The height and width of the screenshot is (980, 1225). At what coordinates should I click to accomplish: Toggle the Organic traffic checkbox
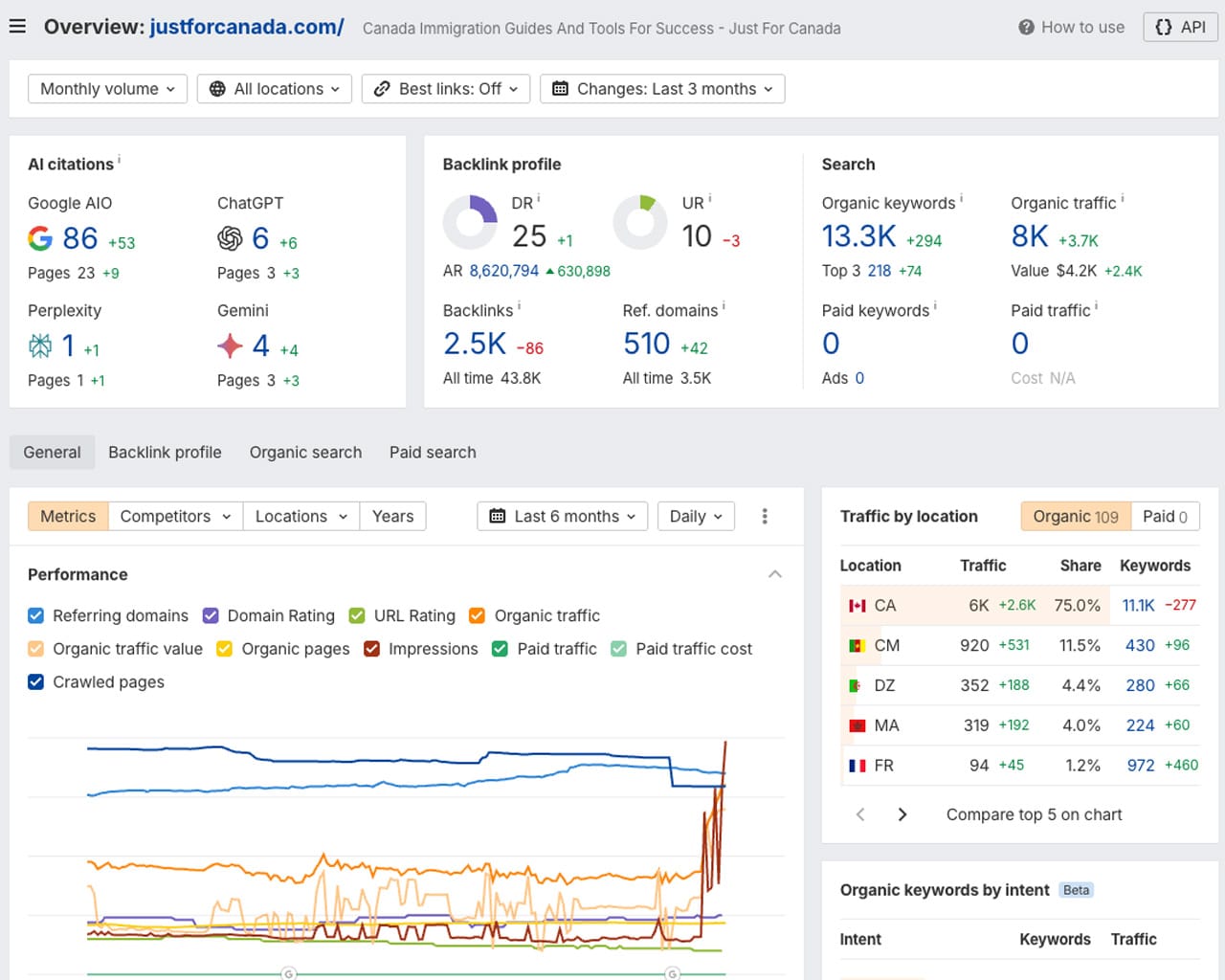coord(477,615)
